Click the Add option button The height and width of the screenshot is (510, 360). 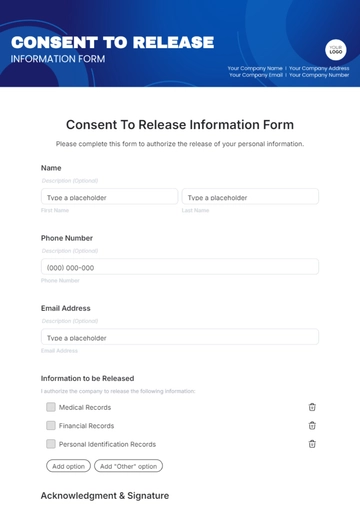[68, 466]
